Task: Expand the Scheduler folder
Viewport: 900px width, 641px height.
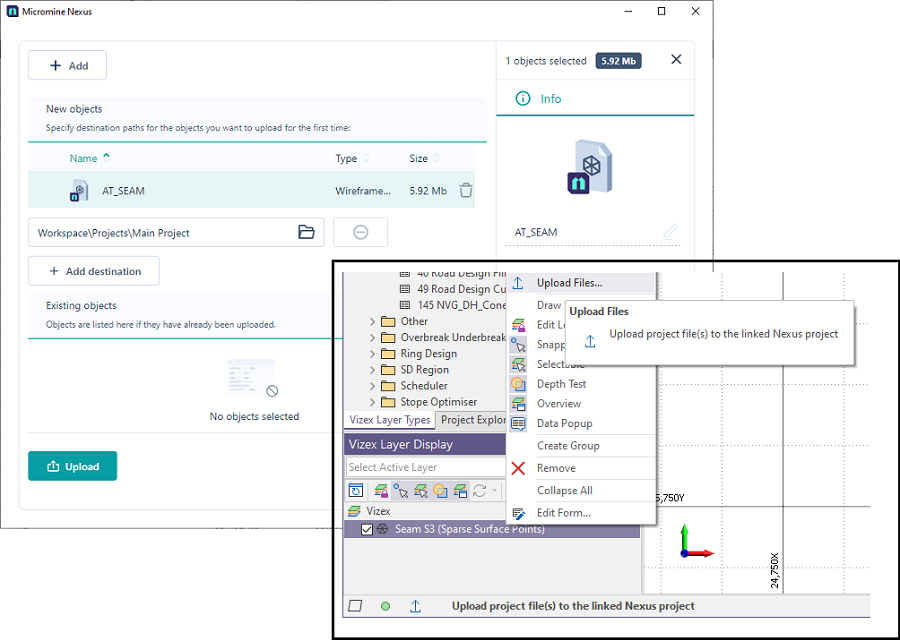Action: point(373,386)
